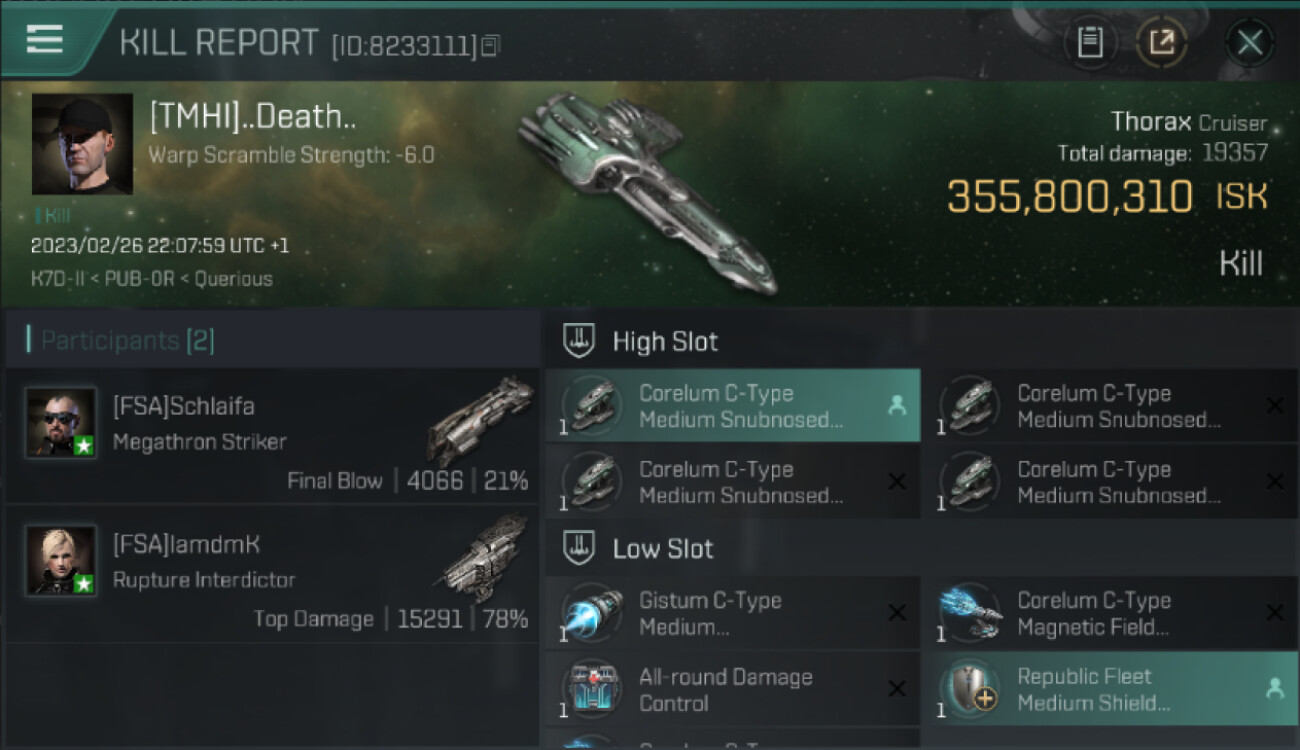Image resolution: width=1300 pixels, height=750 pixels.
Task: Open the hamburger menu icon
Action: pos(45,40)
